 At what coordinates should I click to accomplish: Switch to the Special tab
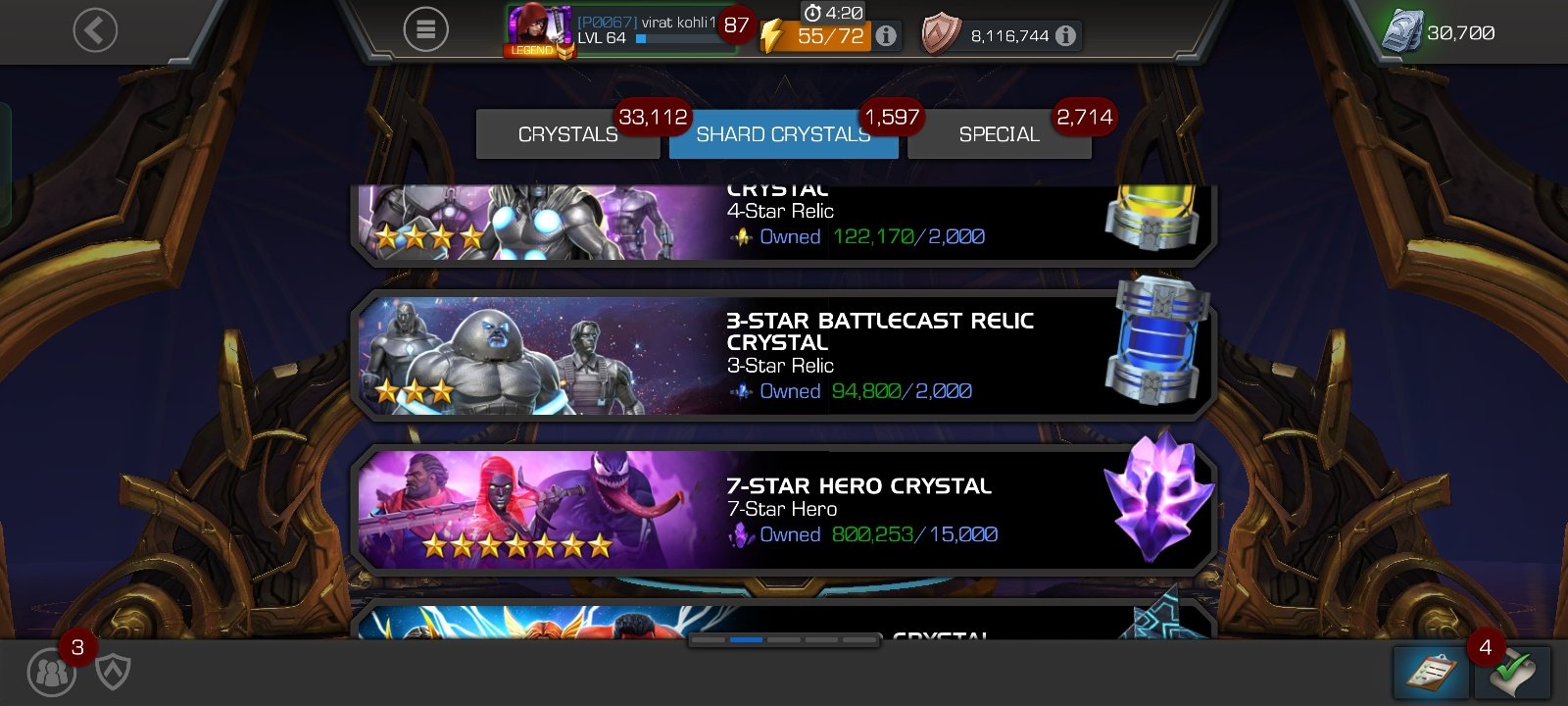pos(1000,134)
